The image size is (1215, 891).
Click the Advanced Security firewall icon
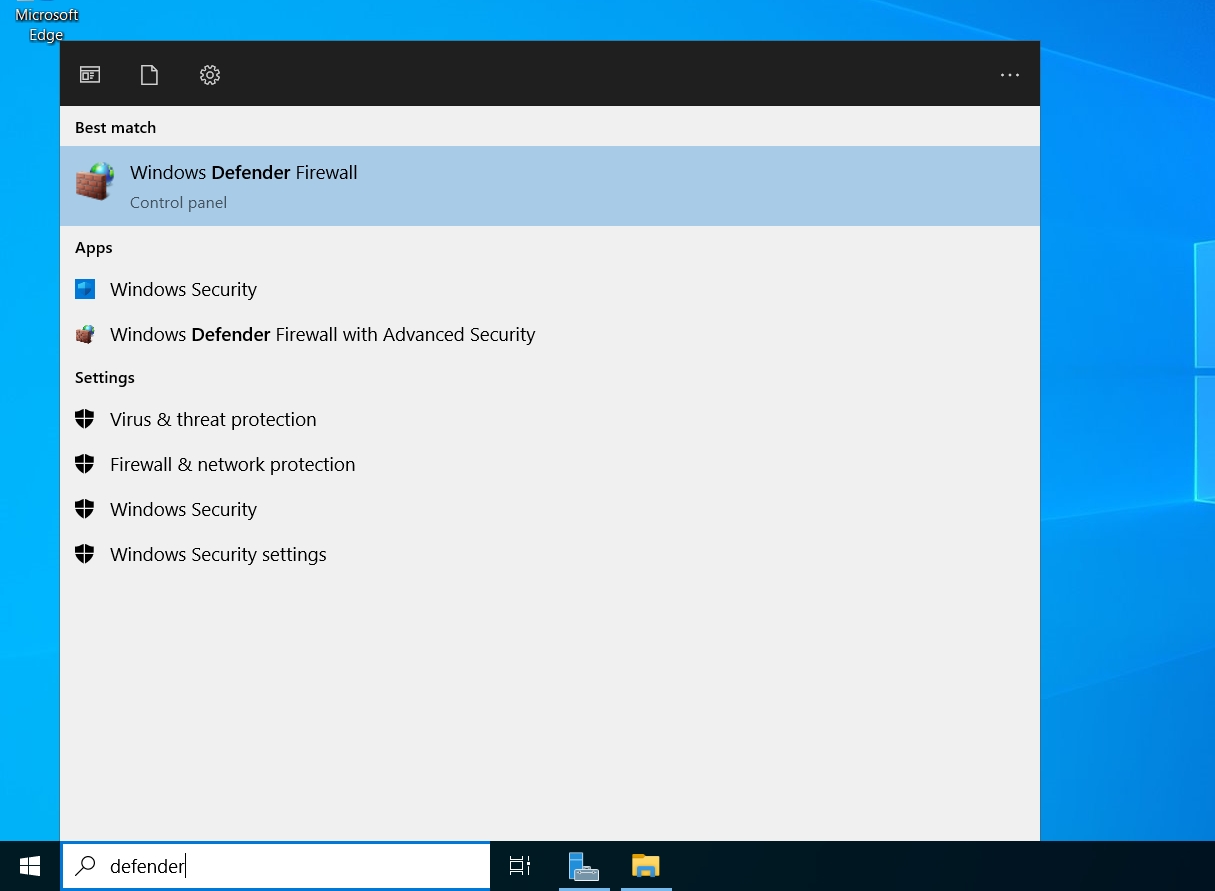pos(85,335)
